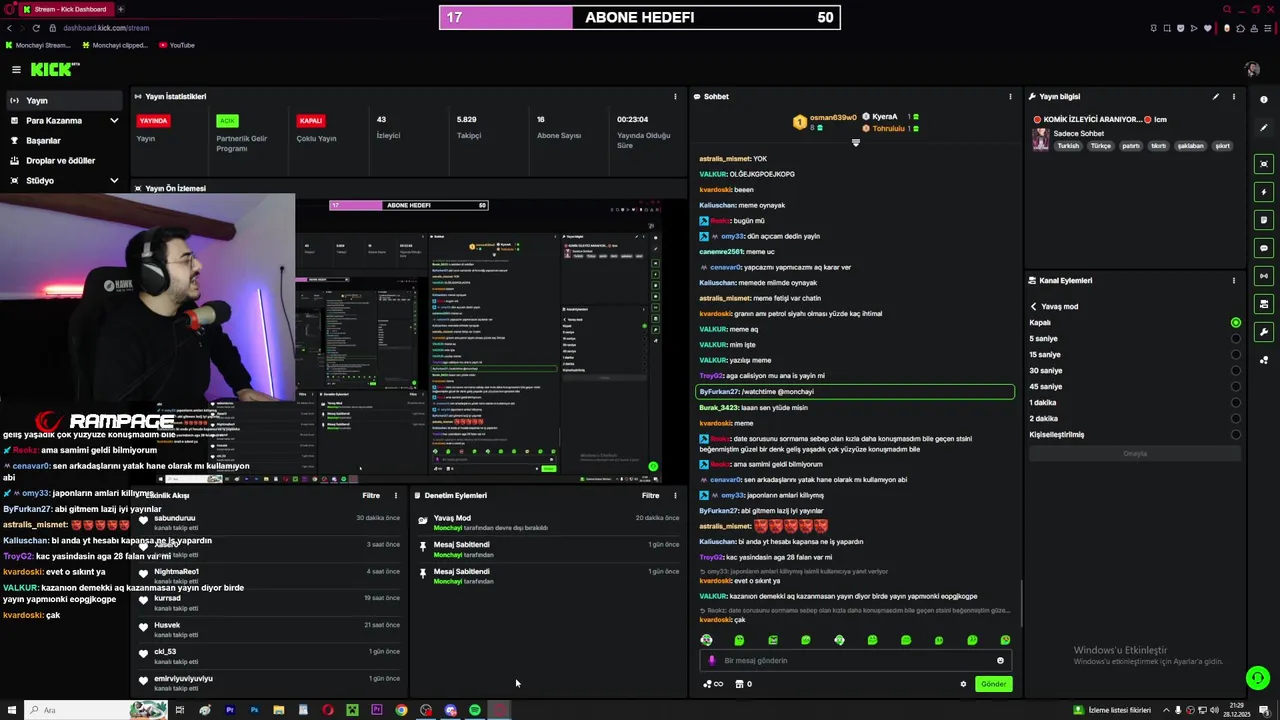The image size is (1280, 720).
Task: Go back from Yavaş mod
Action: tap(1034, 307)
